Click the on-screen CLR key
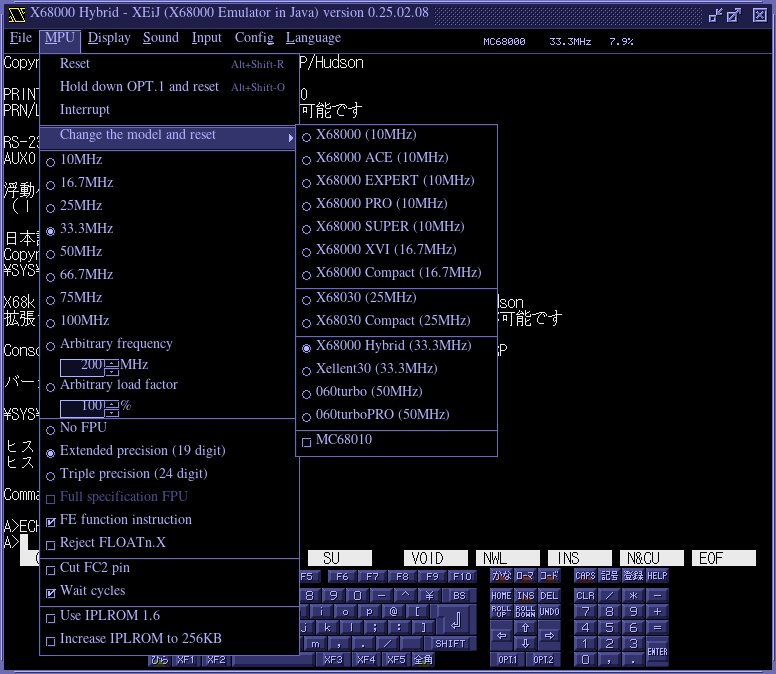This screenshot has height=674, width=776. pos(585,596)
